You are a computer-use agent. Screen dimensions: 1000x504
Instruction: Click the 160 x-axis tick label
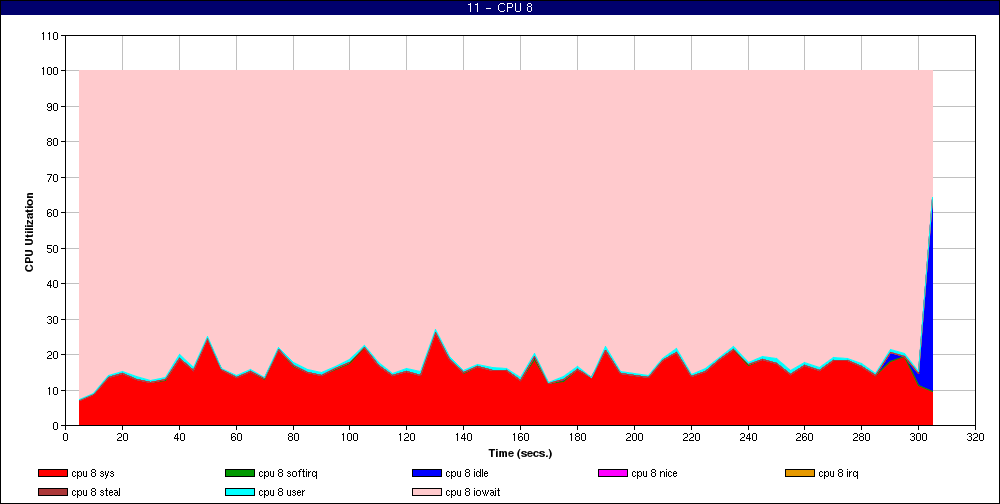click(520, 437)
